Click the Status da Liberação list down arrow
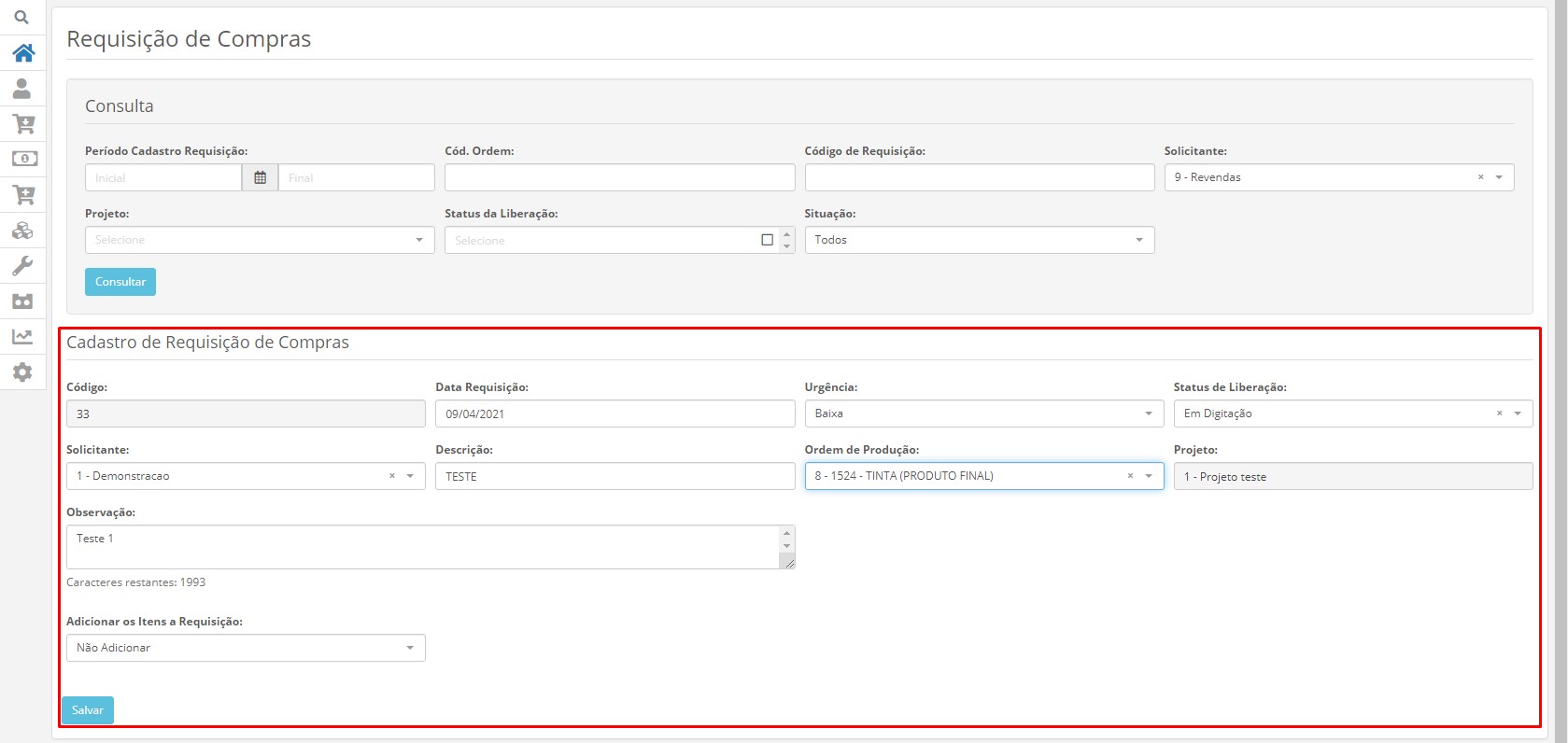 click(x=787, y=246)
